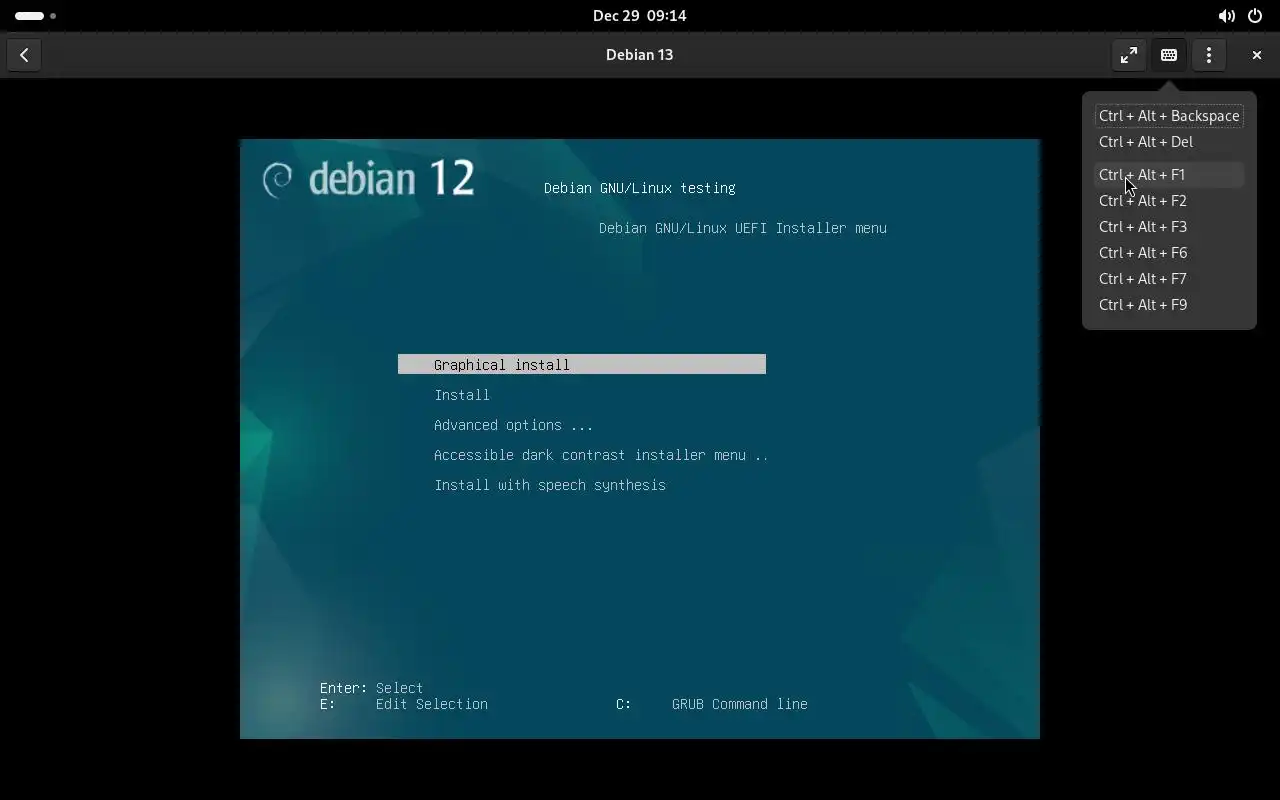Click the debian 12 logo
The image size is (1280, 800).
click(368, 178)
